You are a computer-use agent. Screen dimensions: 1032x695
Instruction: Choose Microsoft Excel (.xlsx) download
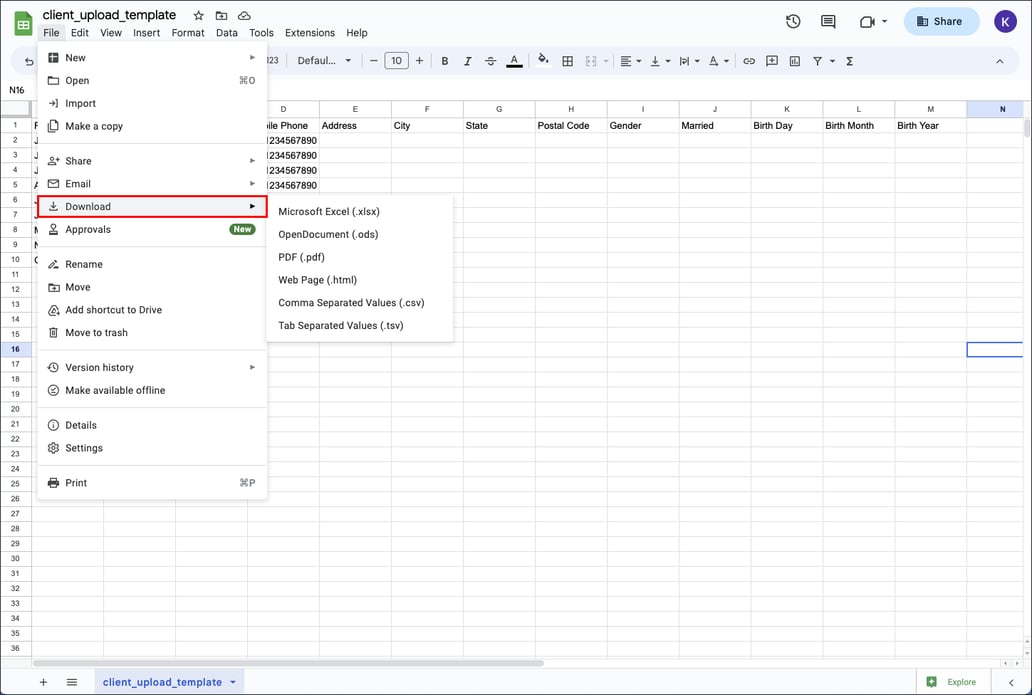point(359,211)
